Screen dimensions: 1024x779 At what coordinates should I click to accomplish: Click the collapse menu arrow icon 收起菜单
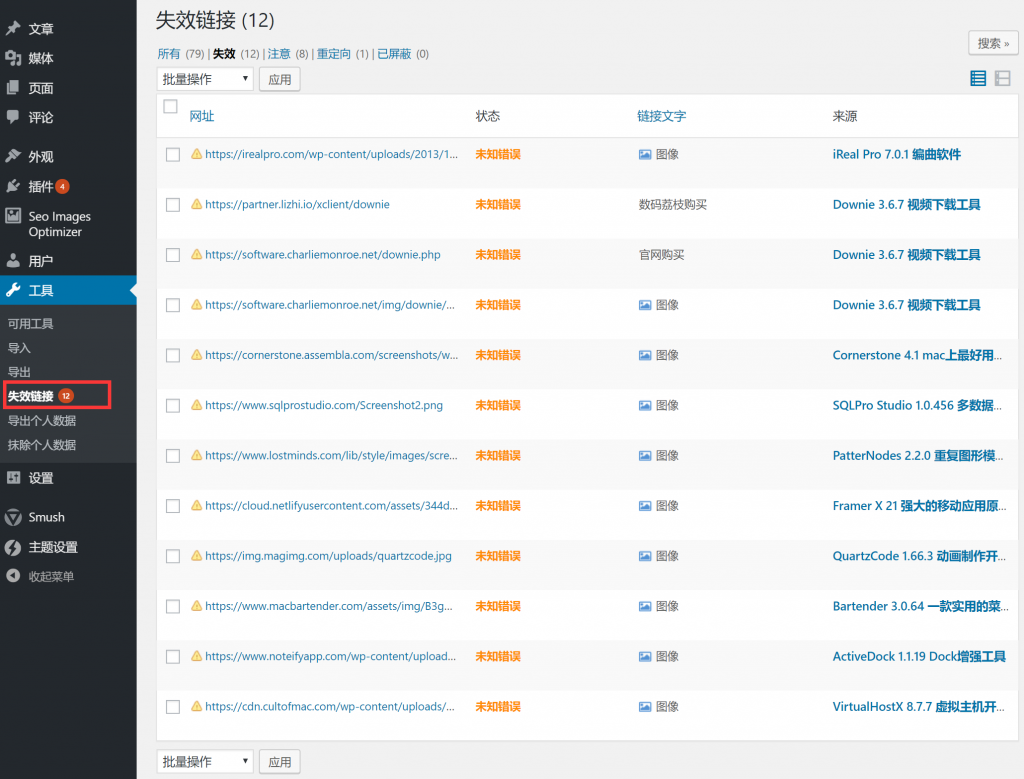tap(13, 575)
